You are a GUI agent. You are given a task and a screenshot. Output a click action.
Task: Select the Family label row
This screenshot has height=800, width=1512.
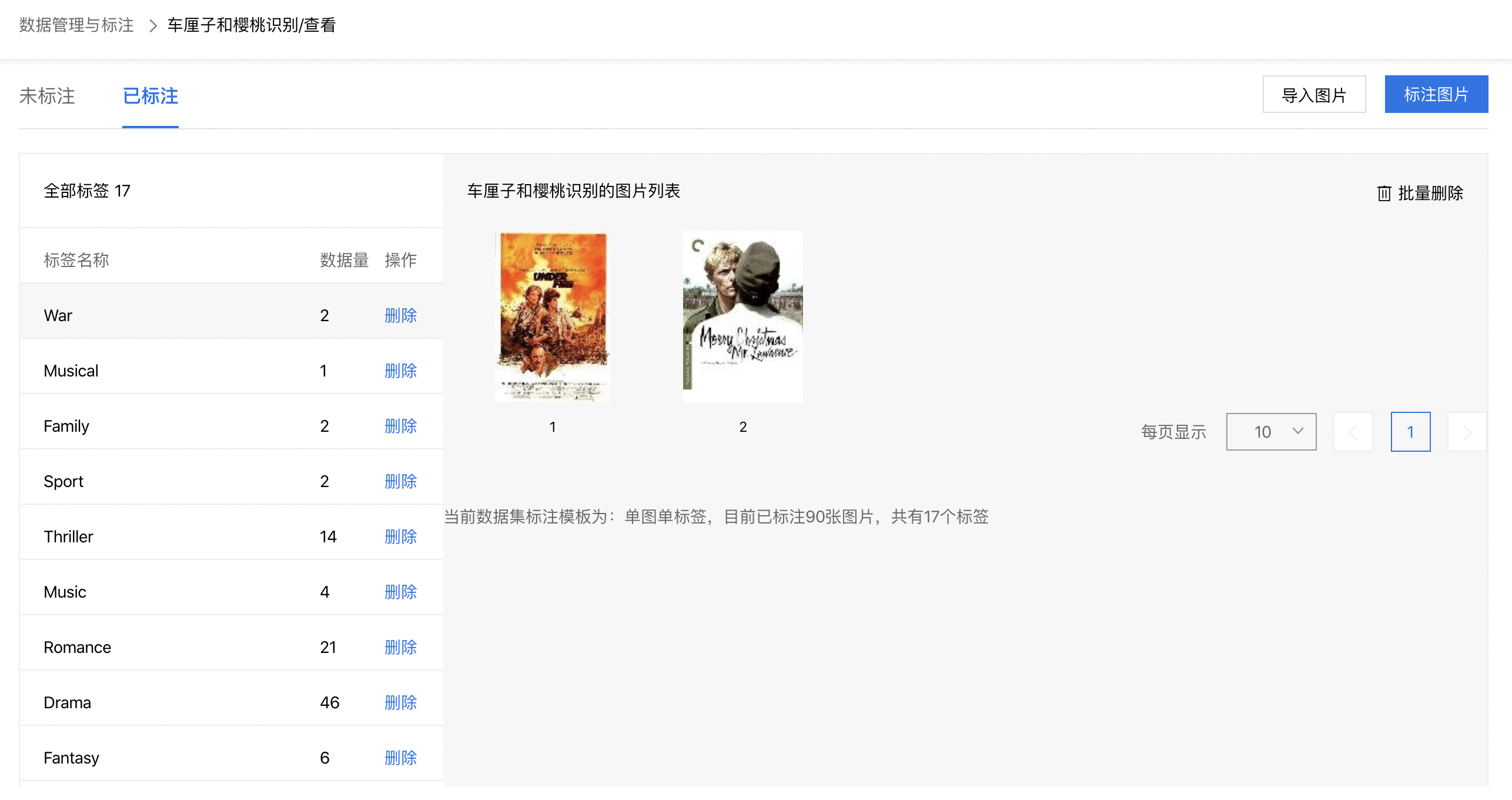tap(231, 422)
